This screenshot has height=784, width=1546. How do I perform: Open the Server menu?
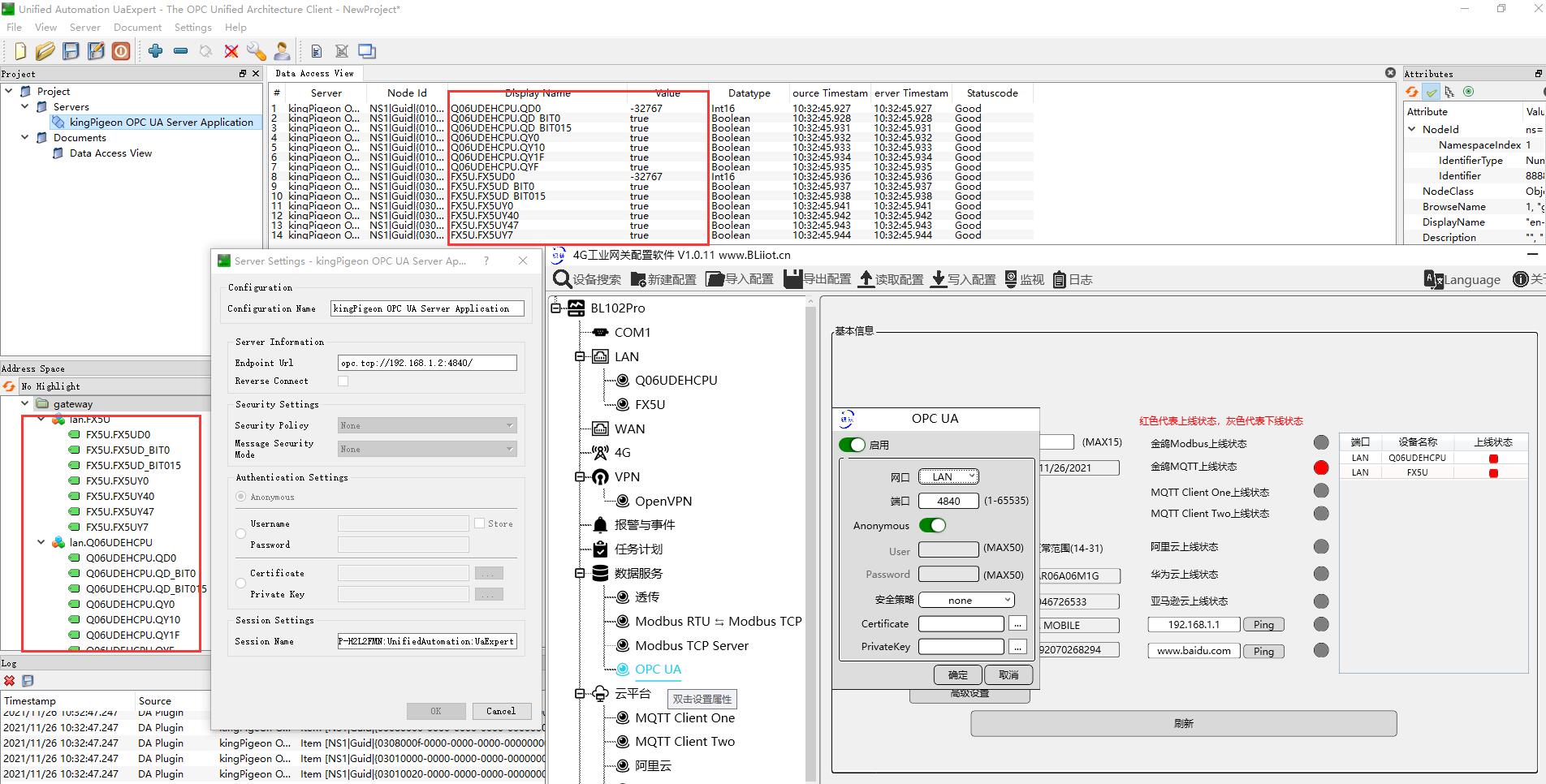pyautogui.click(x=84, y=27)
